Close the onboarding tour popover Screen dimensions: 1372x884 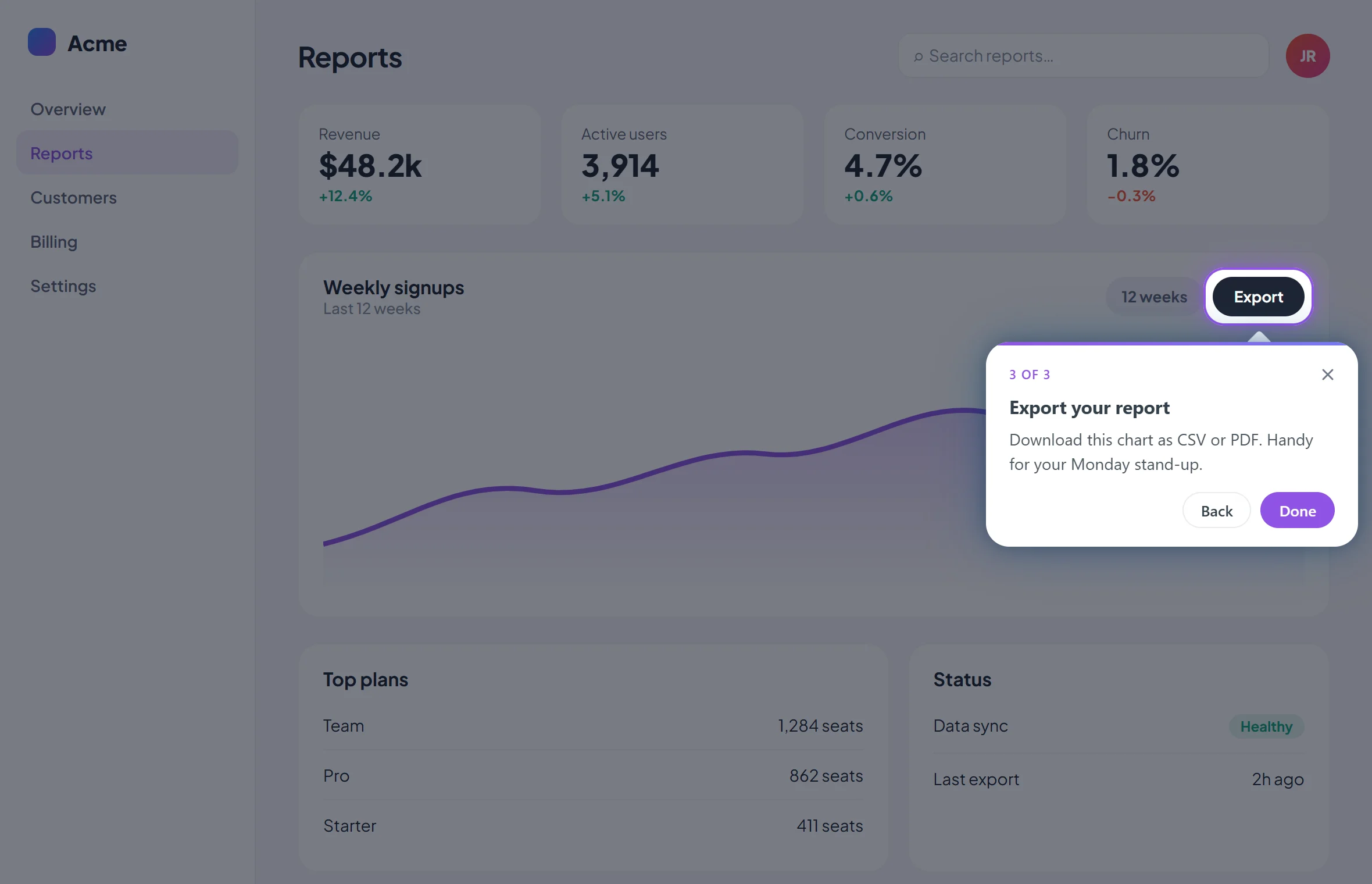(x=1327, y=375)
